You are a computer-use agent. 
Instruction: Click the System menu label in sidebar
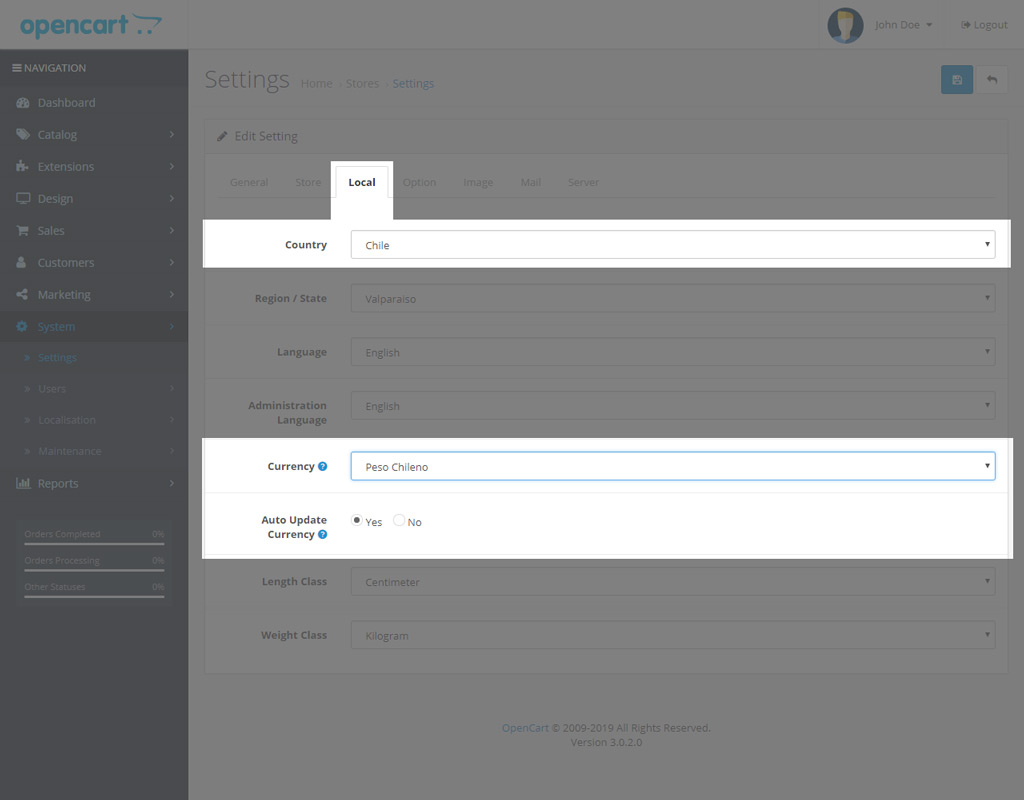pyautogui.click(x=56, y=327)
